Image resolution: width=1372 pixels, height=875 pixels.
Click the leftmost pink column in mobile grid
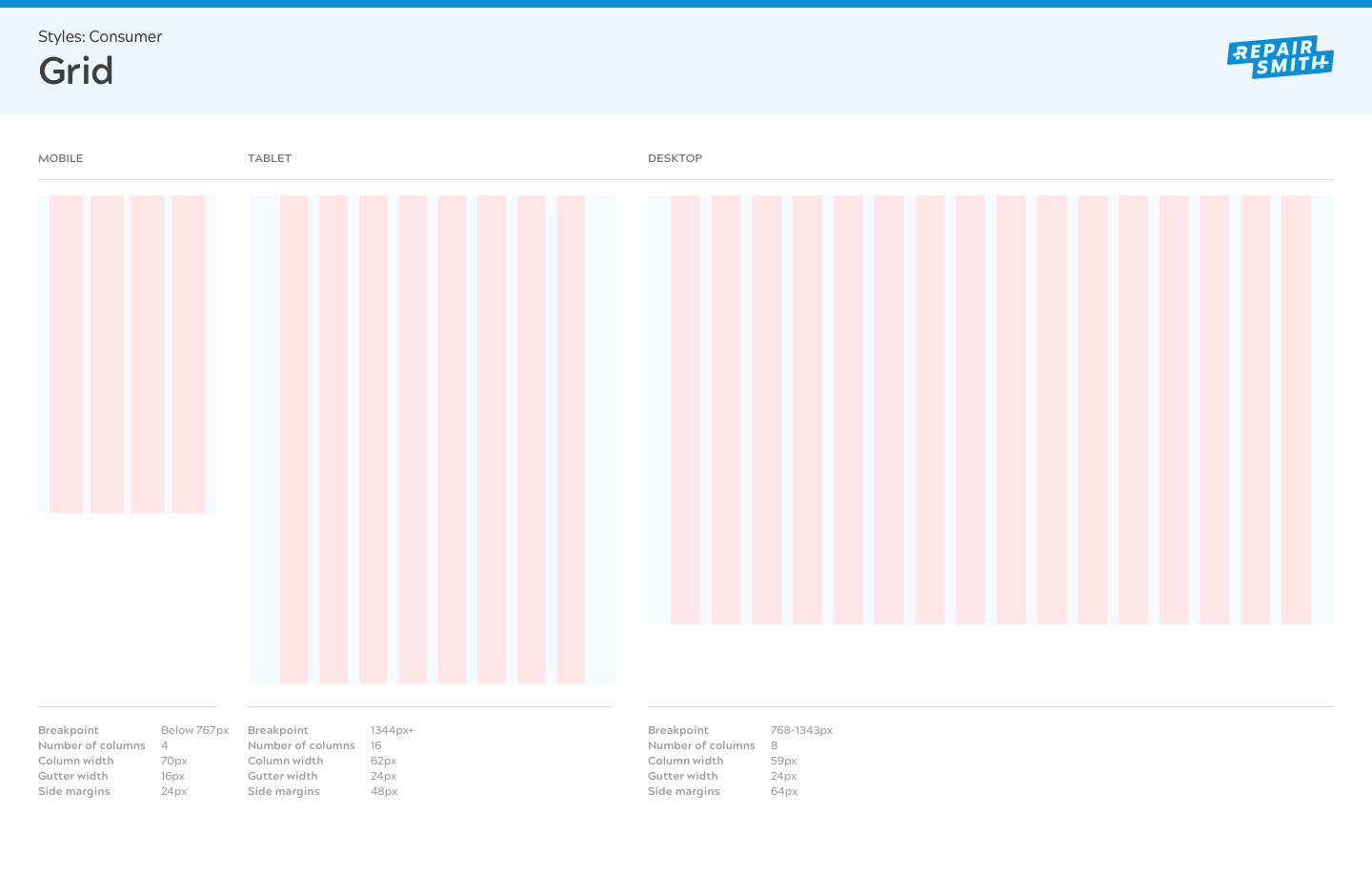pos(66,354)
